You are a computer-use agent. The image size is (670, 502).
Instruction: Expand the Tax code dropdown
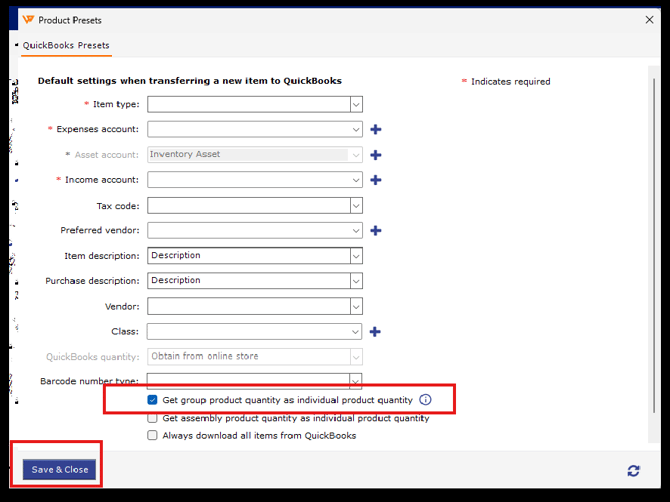356,206
